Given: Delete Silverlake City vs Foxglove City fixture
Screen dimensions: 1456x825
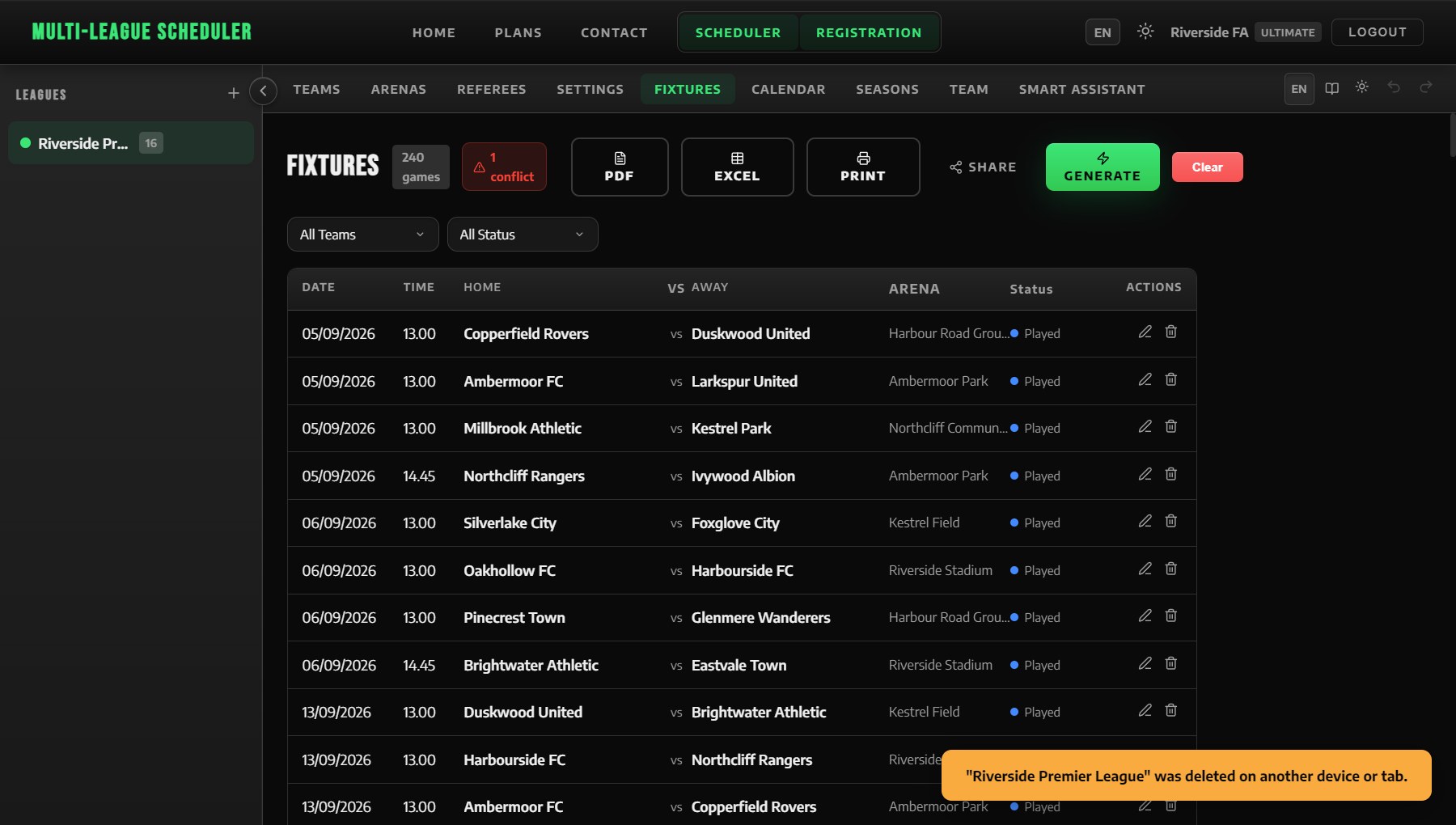Looking at the screenshot, I should pyautogui.click(x=1171, y=521).
